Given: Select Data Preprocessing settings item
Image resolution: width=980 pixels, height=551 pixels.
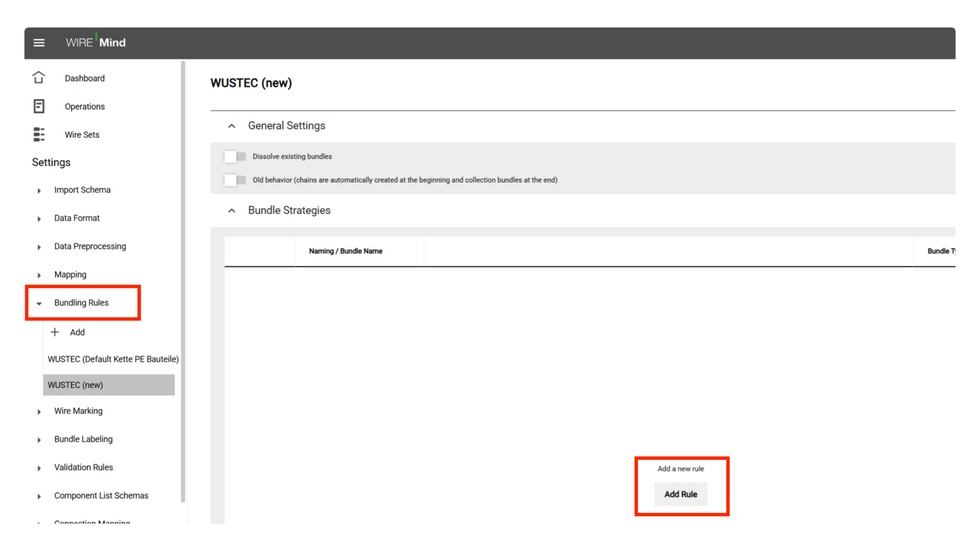Looking at the screenshot, I should coord(90,246).
